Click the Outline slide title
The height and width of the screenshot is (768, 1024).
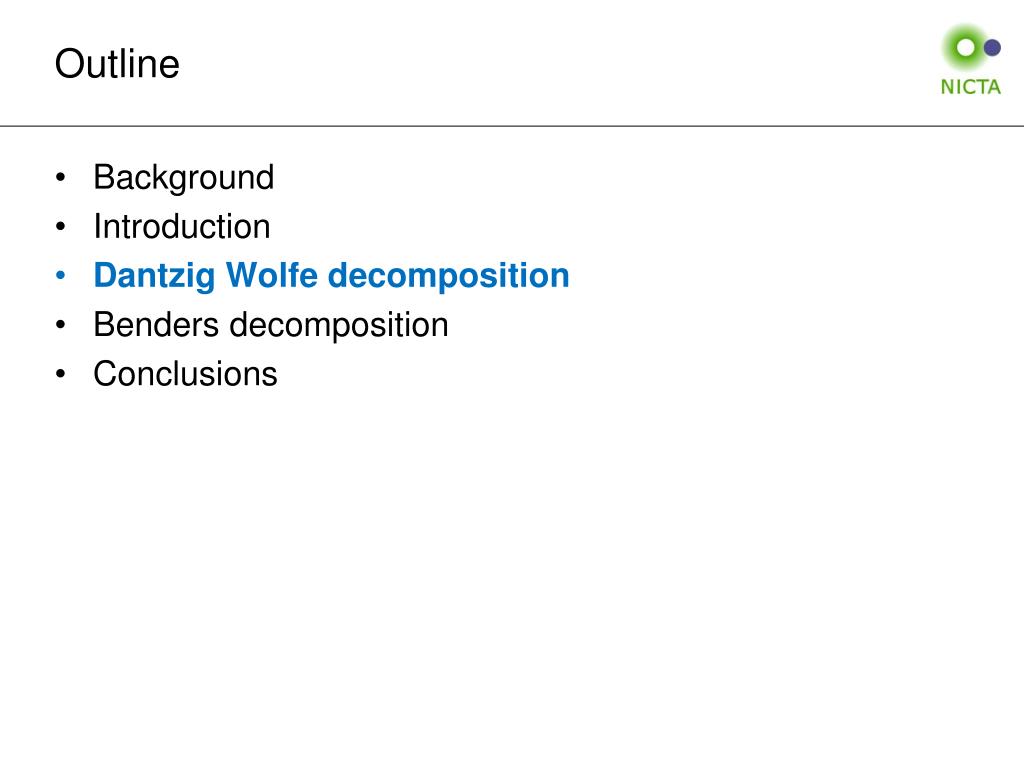click(117, 64)
